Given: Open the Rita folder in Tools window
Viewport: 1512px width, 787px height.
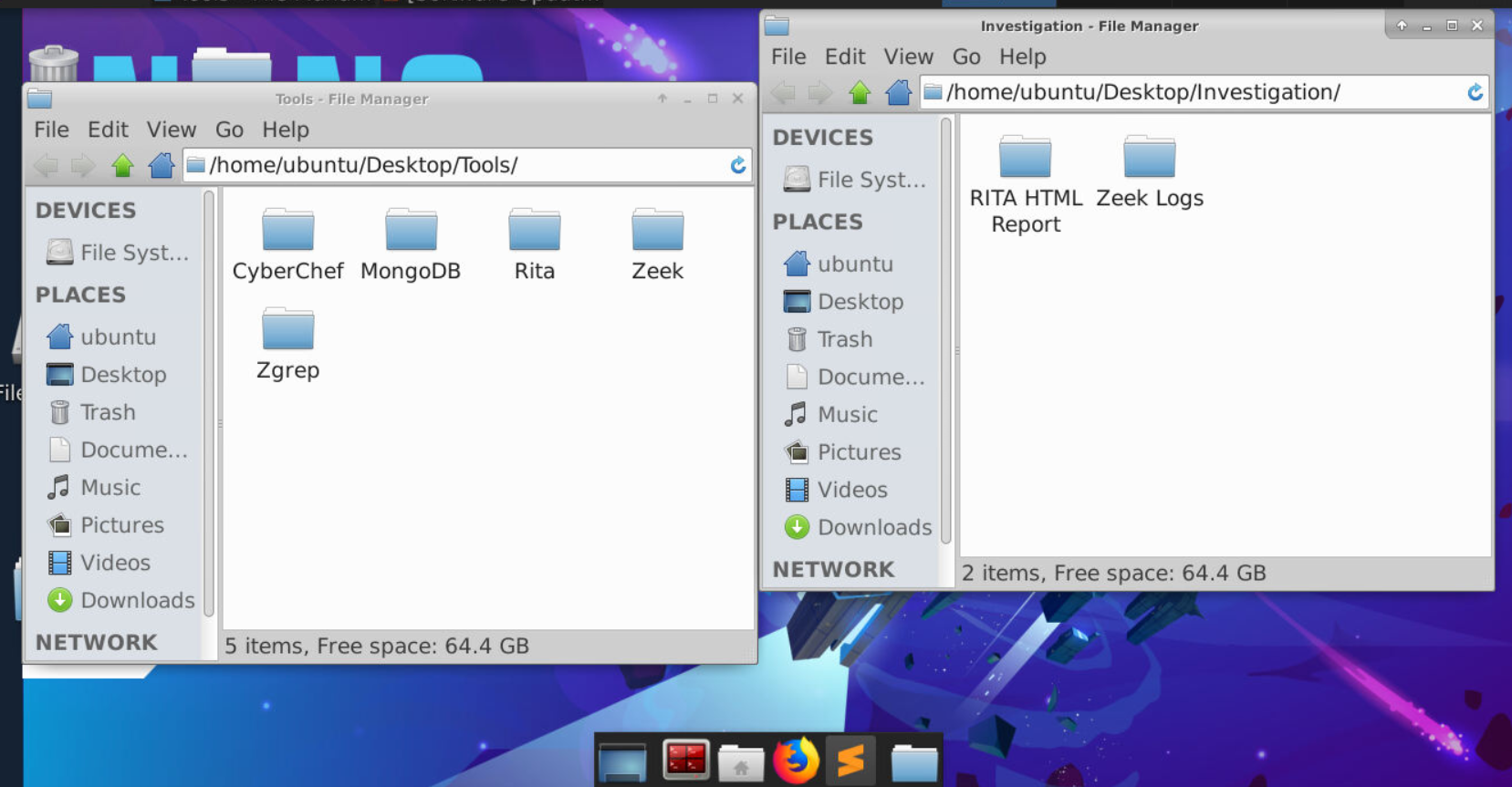Looking at the screenshot, I should coord(534,243).
